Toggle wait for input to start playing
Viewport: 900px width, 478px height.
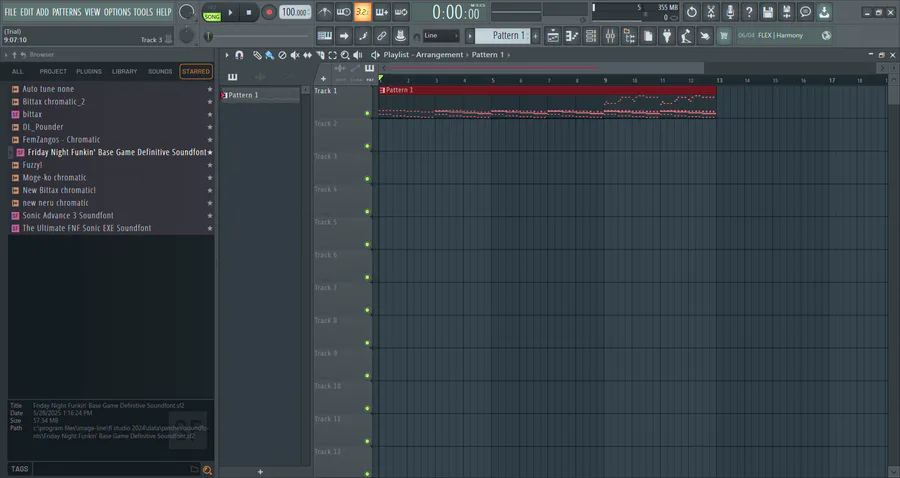[x=343, y=11]
